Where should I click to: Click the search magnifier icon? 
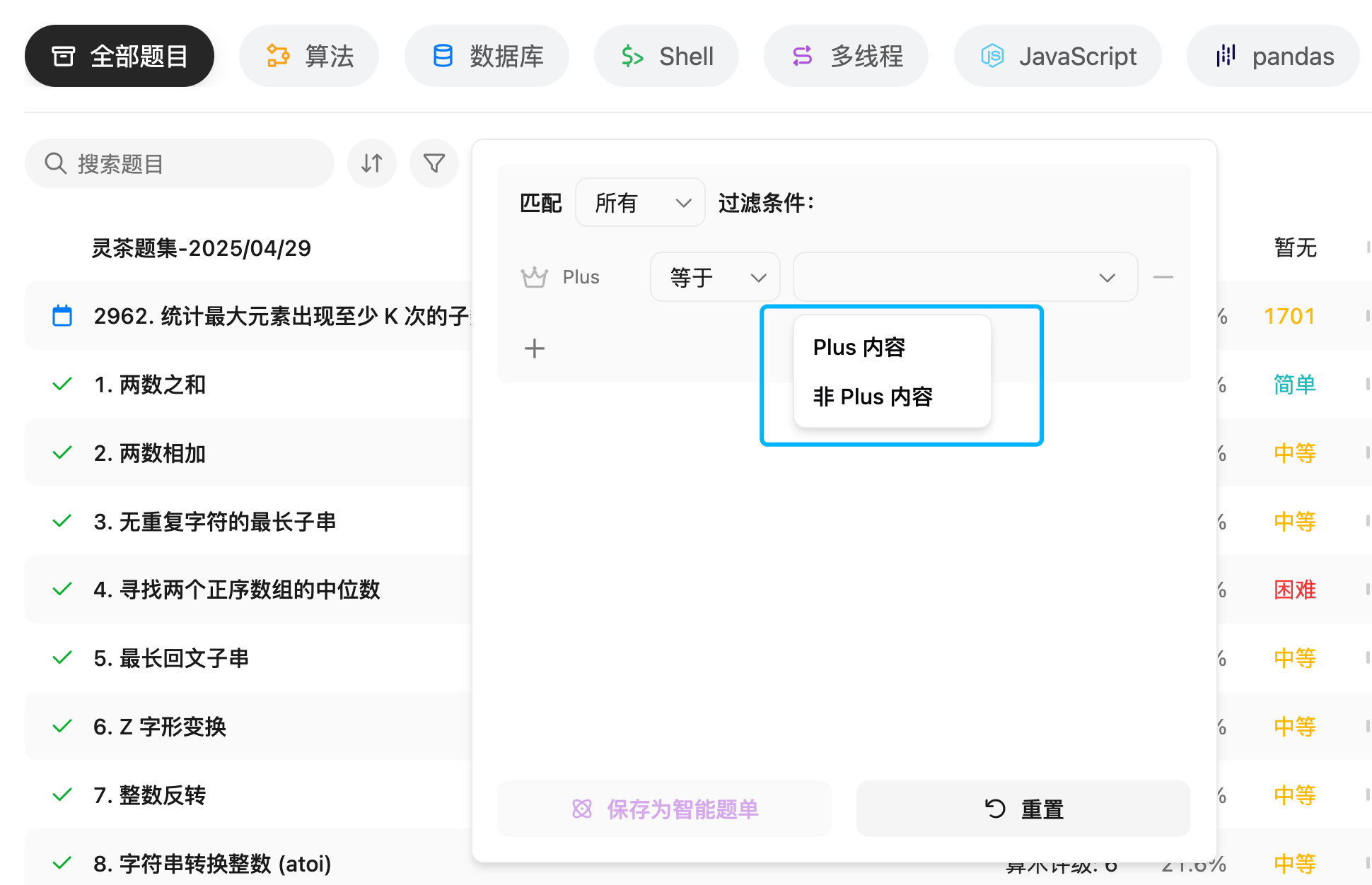[55, 163]
